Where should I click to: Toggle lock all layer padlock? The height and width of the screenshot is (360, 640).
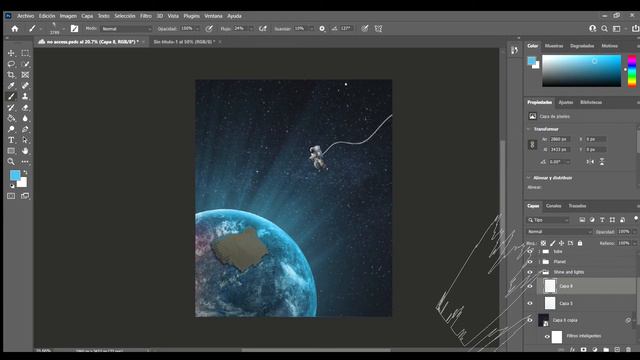pyautogui.click(x=580, y=243)
